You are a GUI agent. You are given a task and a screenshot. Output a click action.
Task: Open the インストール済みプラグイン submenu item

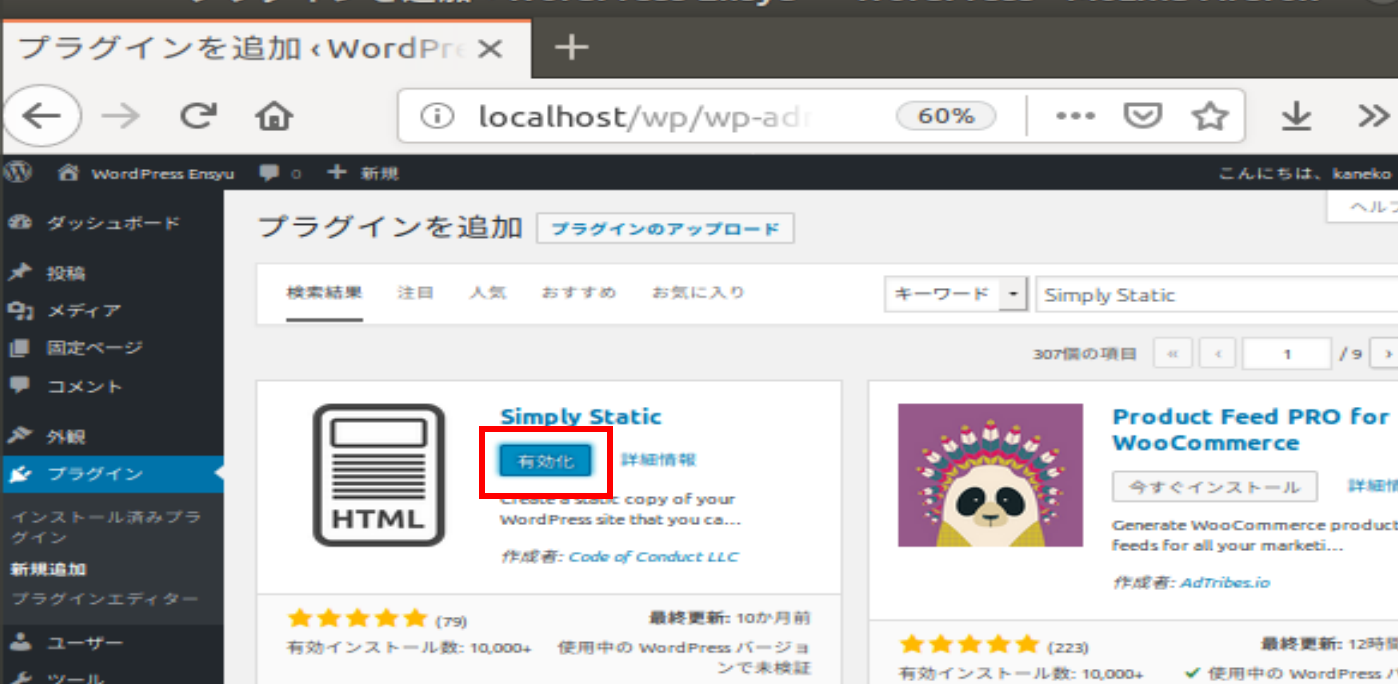(106, 527)
